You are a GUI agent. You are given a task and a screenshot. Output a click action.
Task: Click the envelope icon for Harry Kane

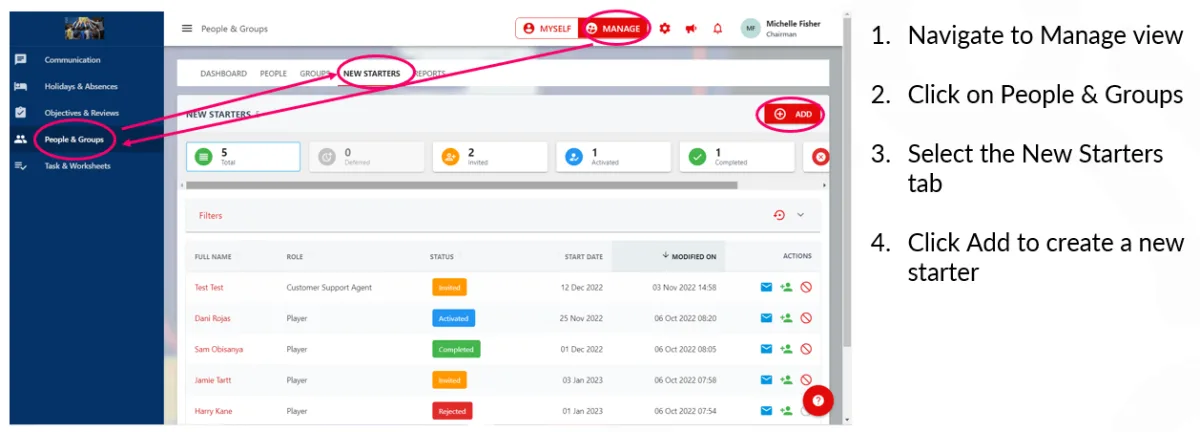(767, 410)
